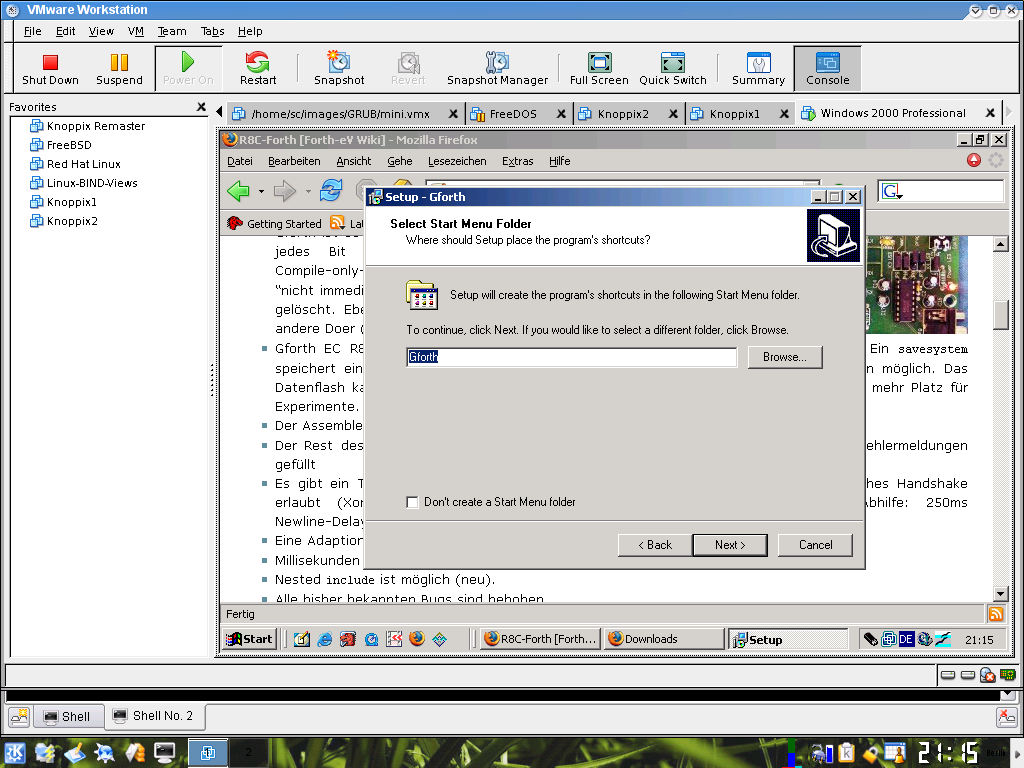Switch to R8C-Forth Firefox taskbar button
This screenshot has height=768, width=1024.
(541, 639)
